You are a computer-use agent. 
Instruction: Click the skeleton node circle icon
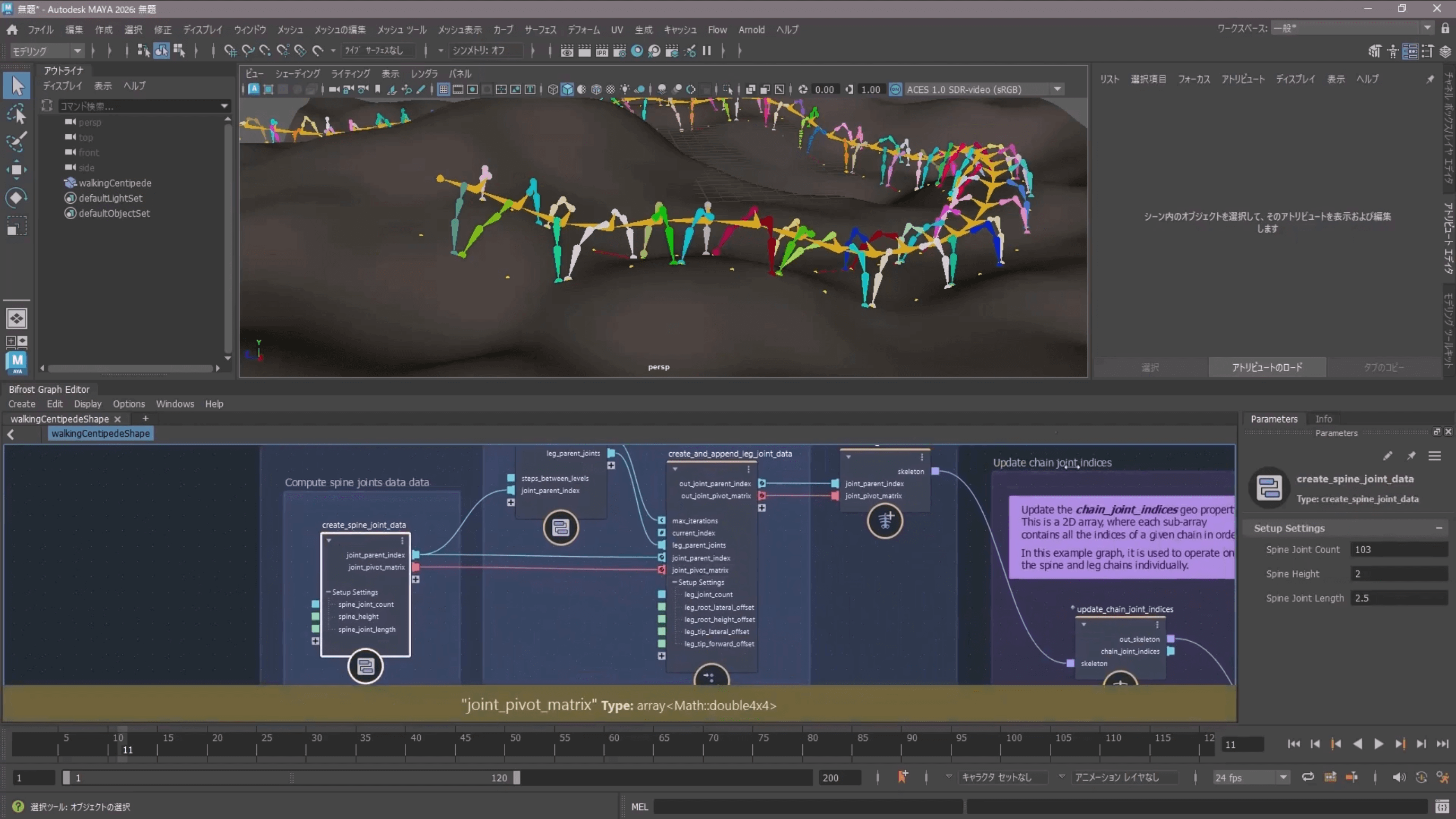click(x=885, y=521)
